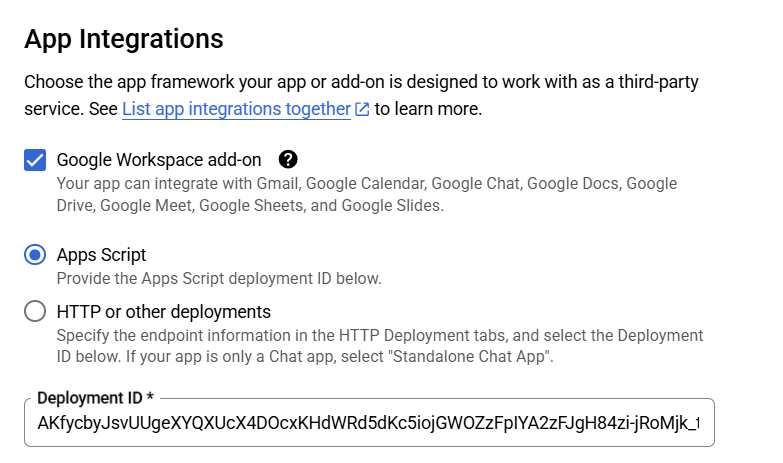Uncheck the Google Workspace add-on checkbox

coord(35,160)
